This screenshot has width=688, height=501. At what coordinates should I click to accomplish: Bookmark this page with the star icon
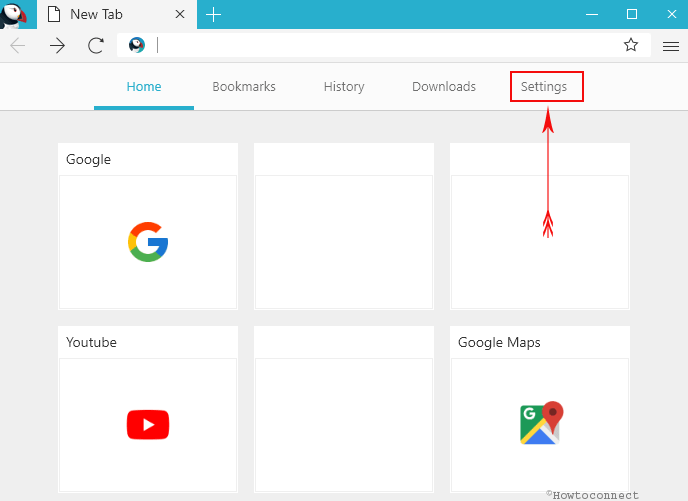click(631, 45)
